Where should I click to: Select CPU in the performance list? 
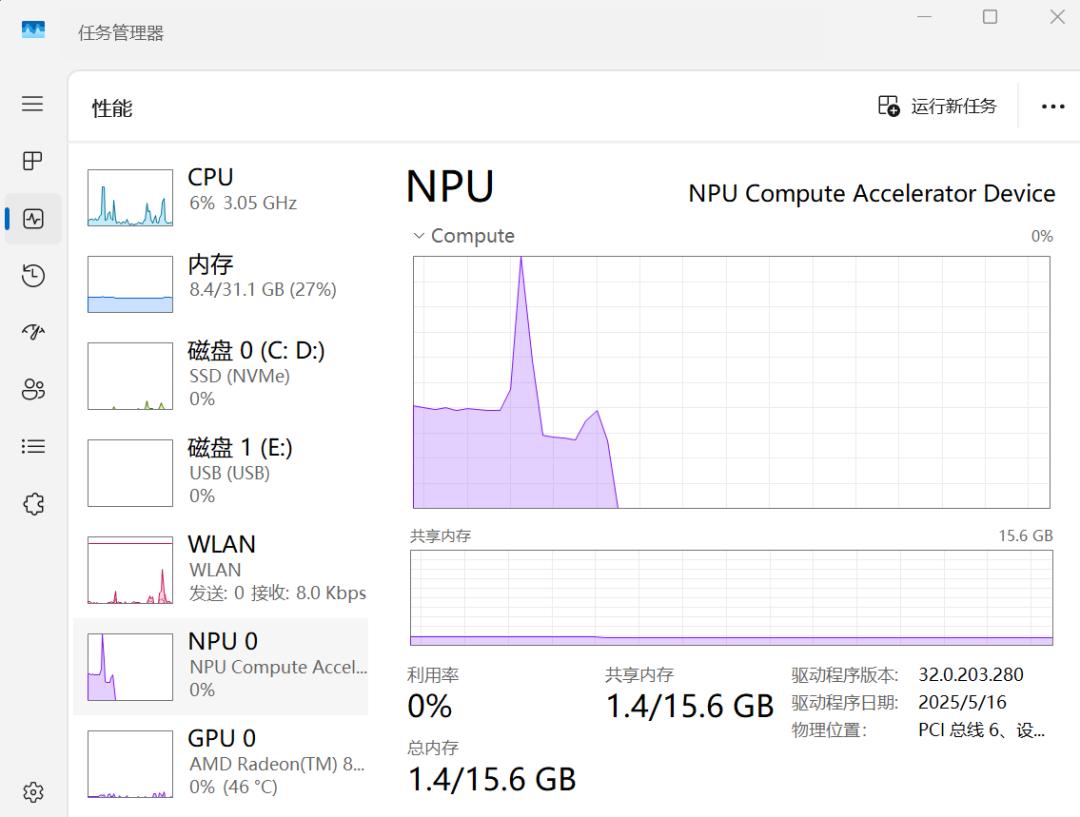click(x=220, y=198)
